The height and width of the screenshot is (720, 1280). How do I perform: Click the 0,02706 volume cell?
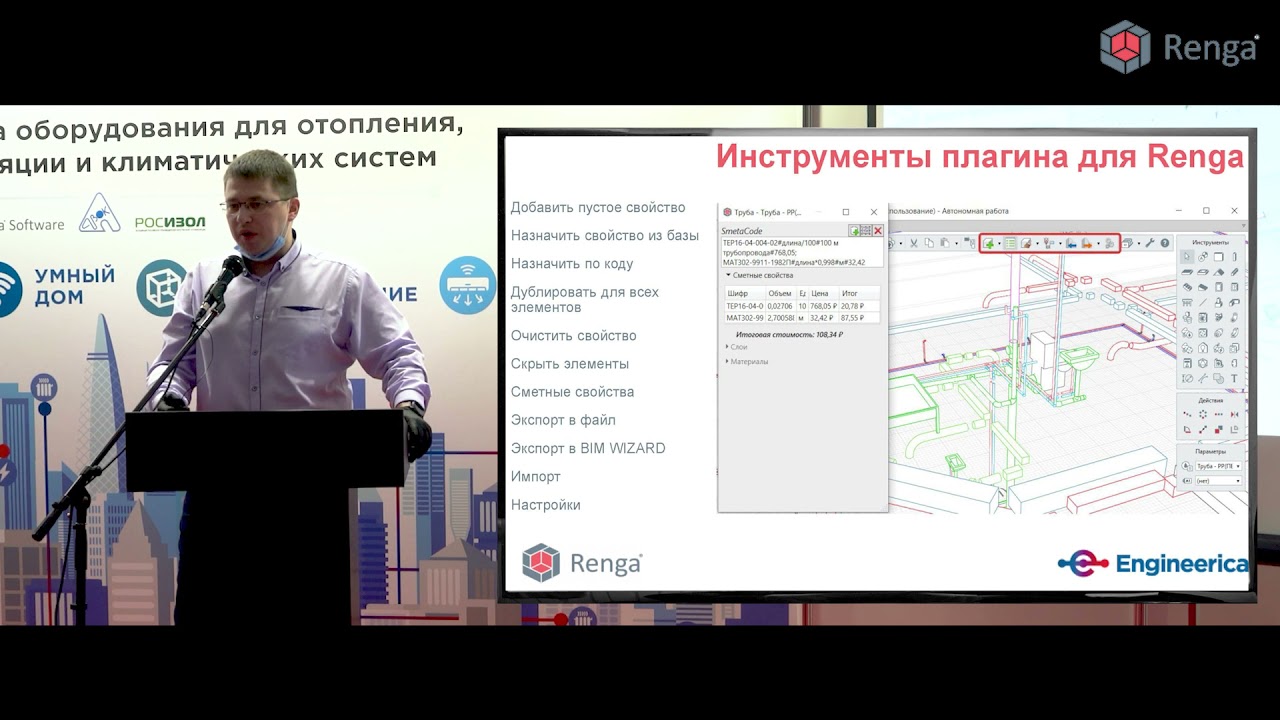781,306
